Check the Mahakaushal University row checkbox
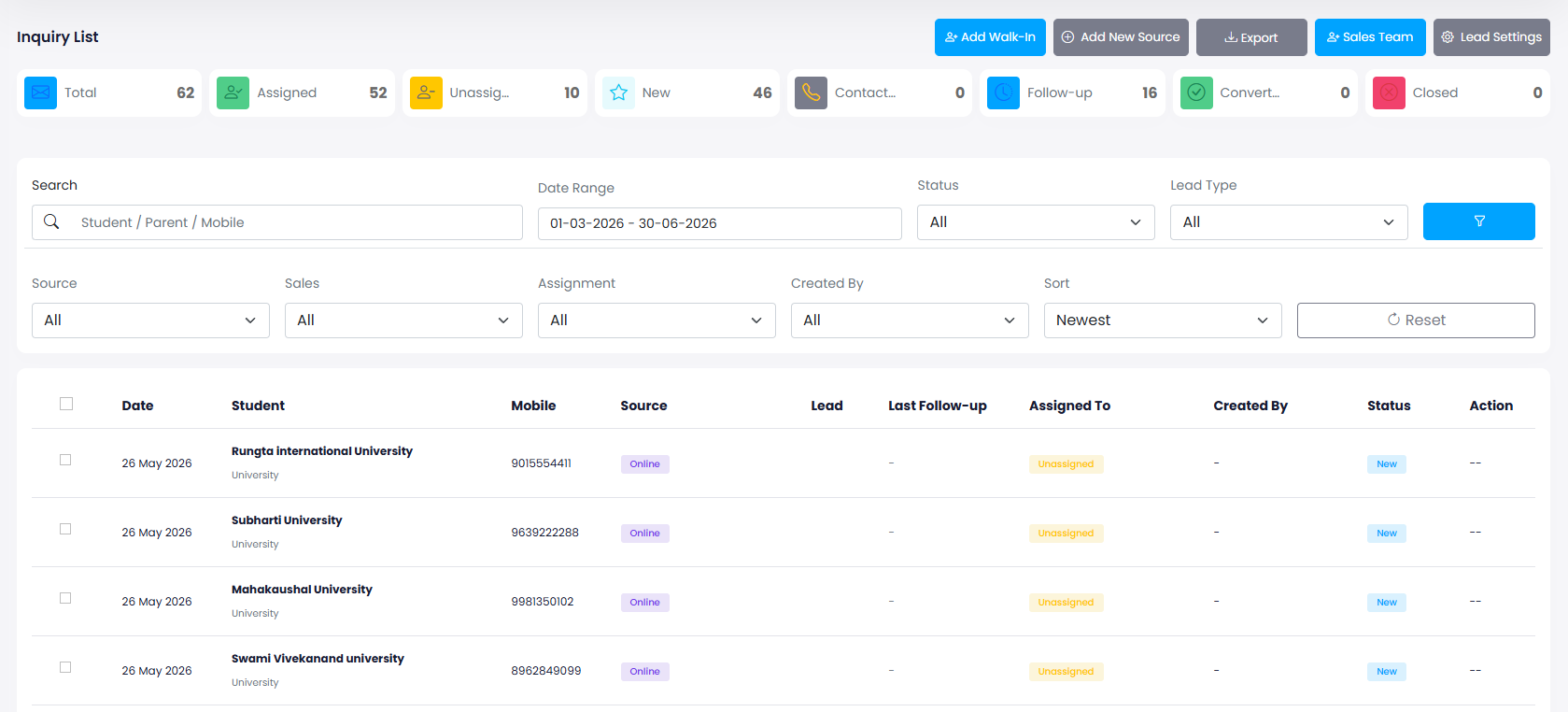This screenshot has height=712, width=1568. (65, 598)
